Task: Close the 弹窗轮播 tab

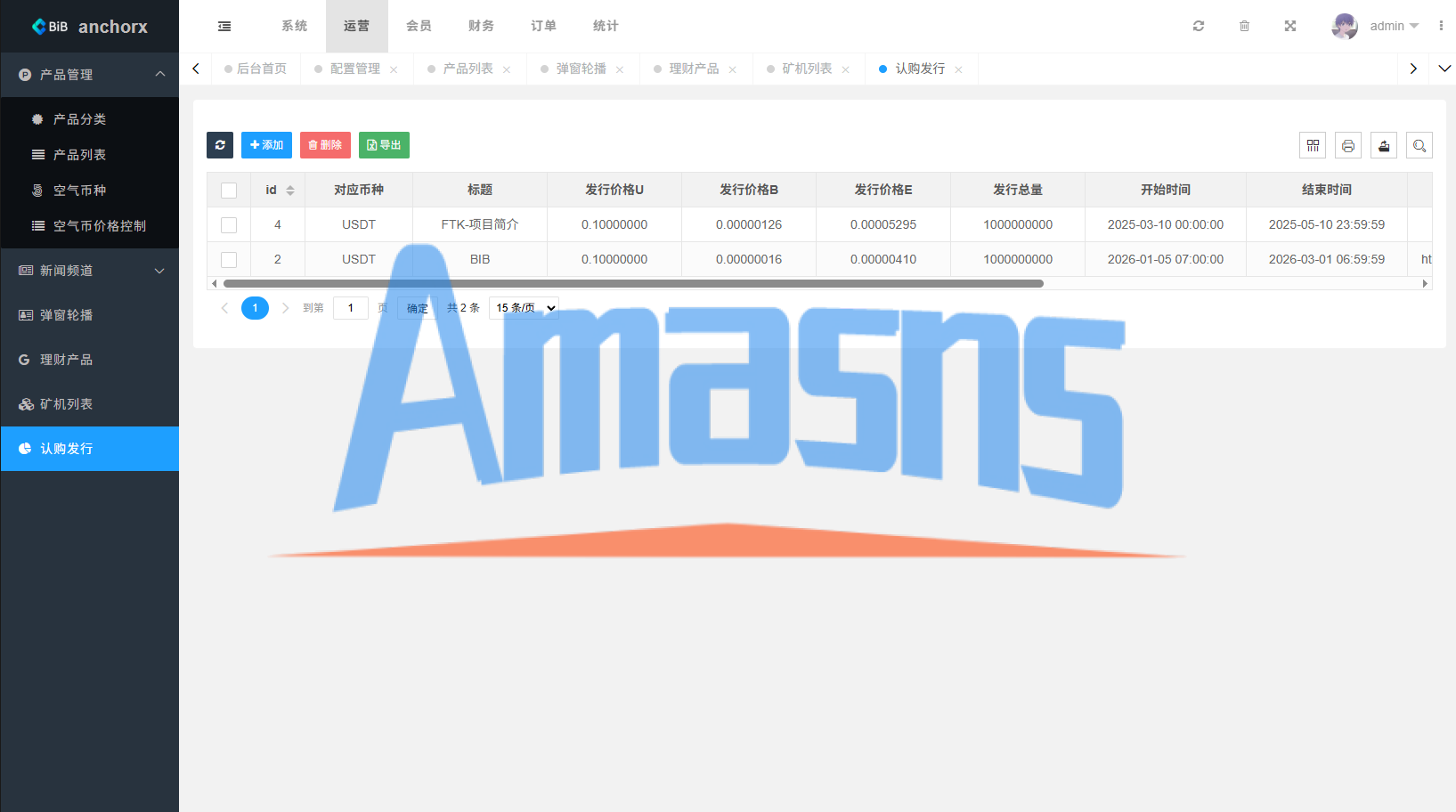Action: click(x=620, y=69)
